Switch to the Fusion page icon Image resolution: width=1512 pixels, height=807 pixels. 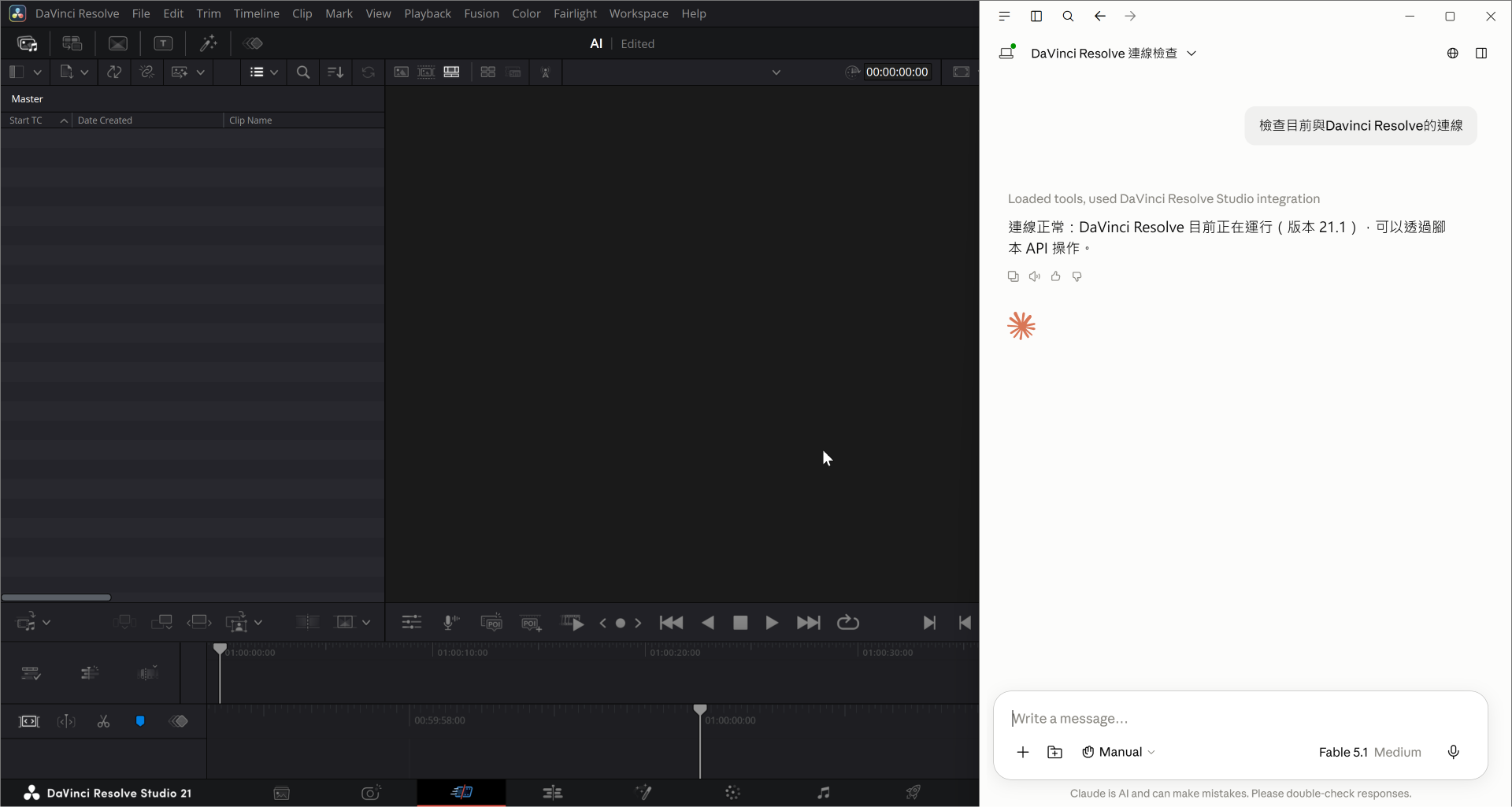click(x=643, y=792)
